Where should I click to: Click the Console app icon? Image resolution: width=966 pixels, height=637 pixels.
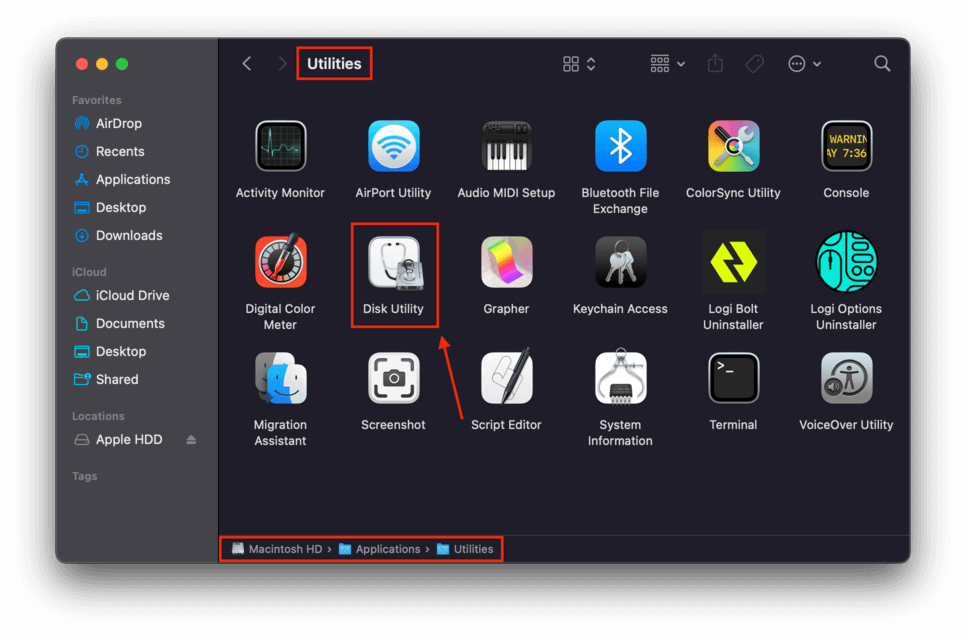tap(846, 146)
